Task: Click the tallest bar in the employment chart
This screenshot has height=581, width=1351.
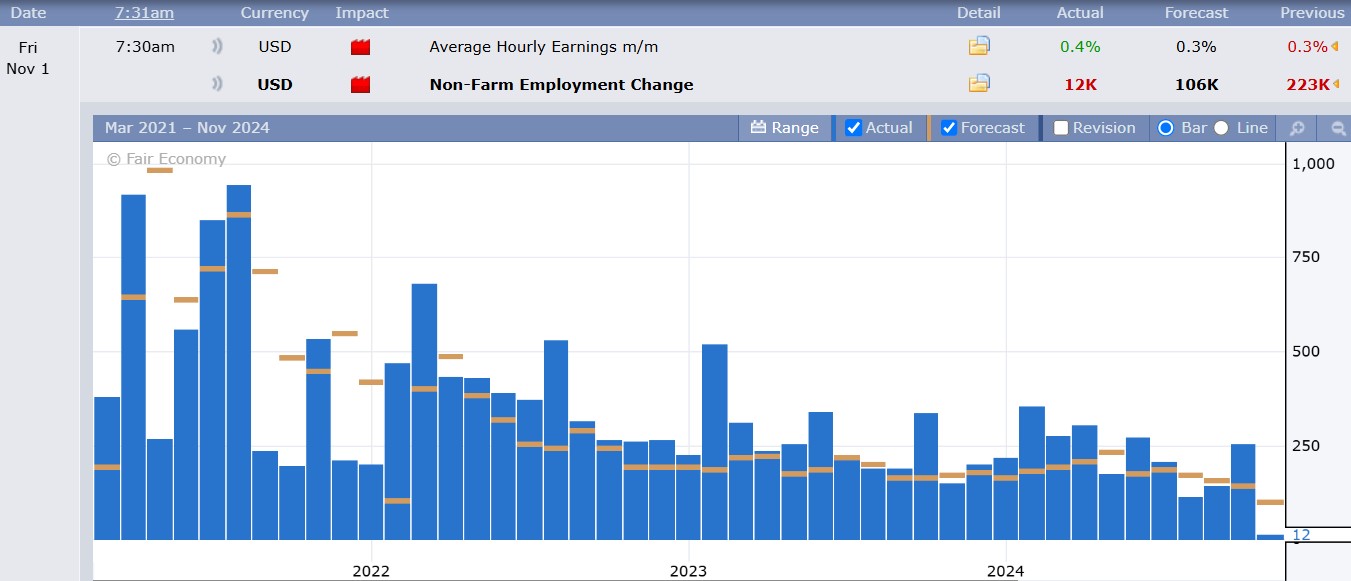Action: click(x=236, y=360)
